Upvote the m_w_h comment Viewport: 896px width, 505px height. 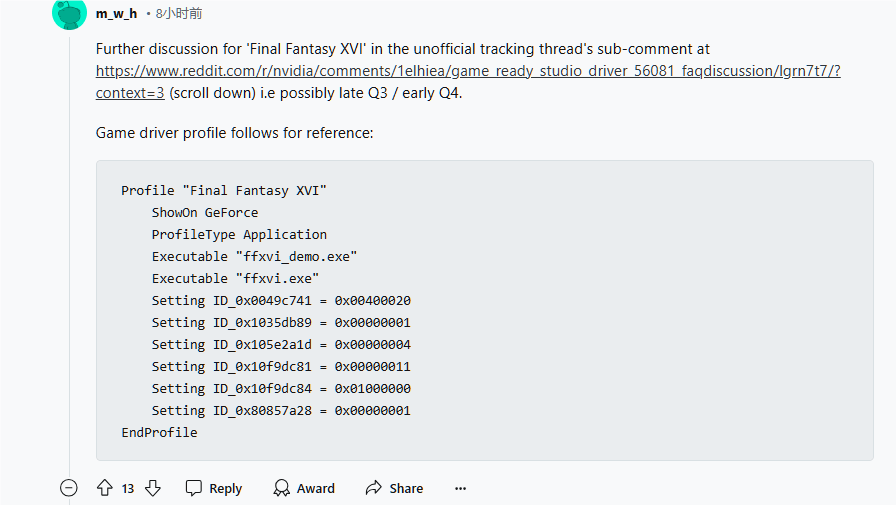[105, 488]
